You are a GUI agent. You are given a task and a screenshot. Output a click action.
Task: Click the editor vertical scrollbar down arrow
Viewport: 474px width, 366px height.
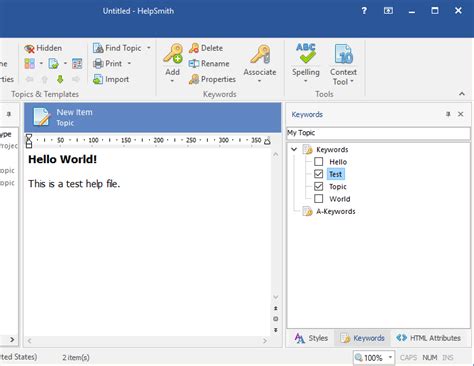click(276, 297)
